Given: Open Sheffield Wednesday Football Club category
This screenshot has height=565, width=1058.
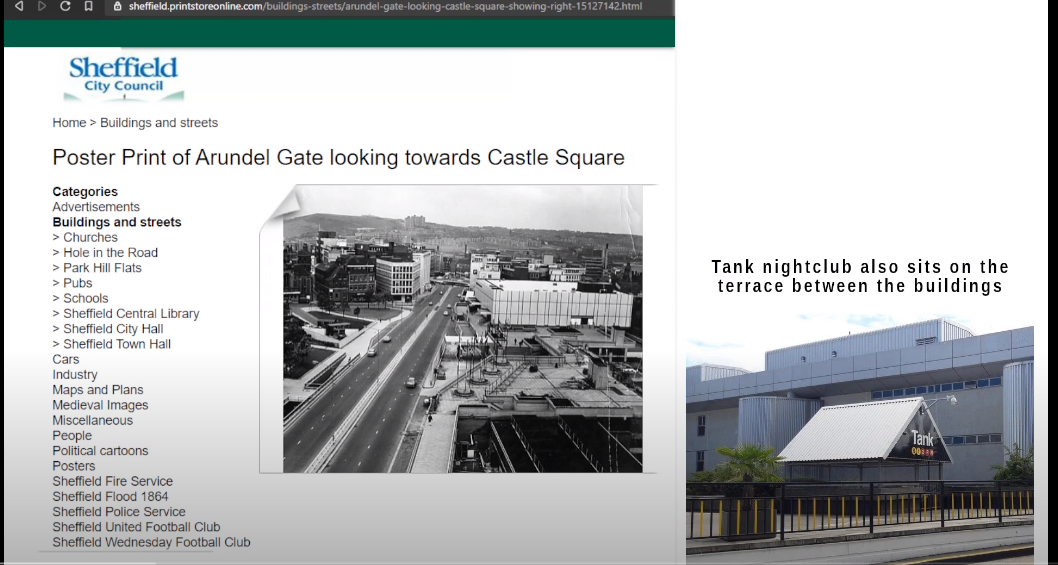Looking at the screenshot, I should [x=151, y=542].
